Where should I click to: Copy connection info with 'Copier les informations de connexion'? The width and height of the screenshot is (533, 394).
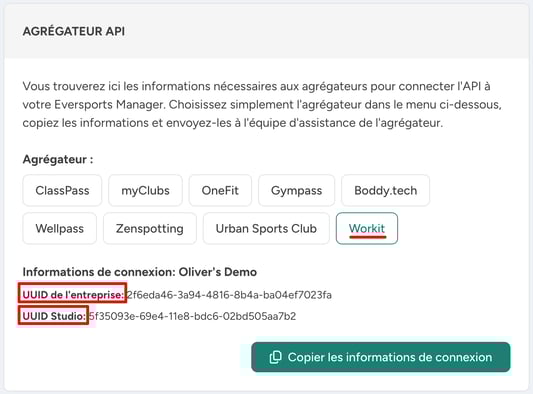click(x=381, y=357)
